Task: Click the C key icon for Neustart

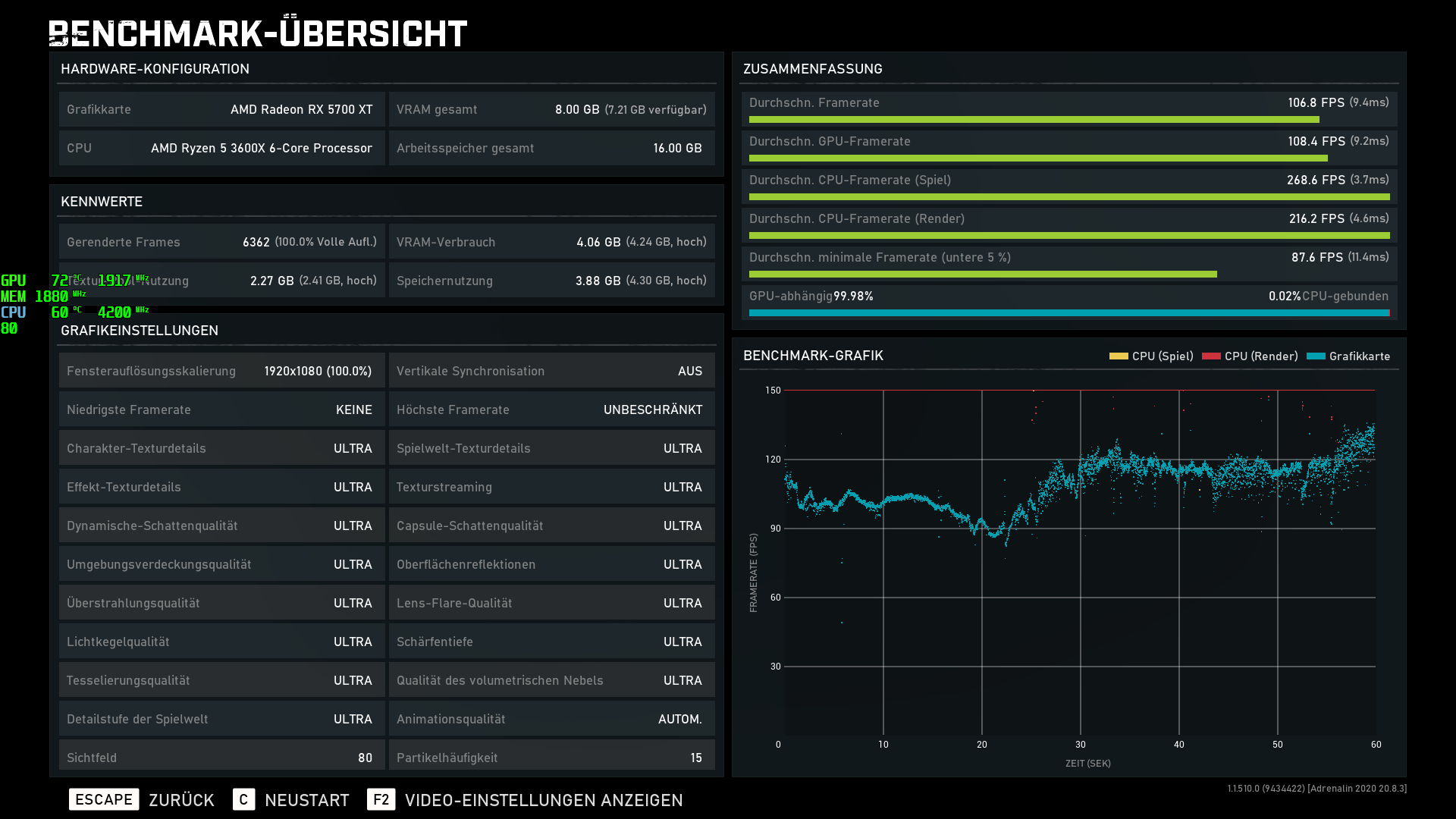Action: (x=243, y=799)
